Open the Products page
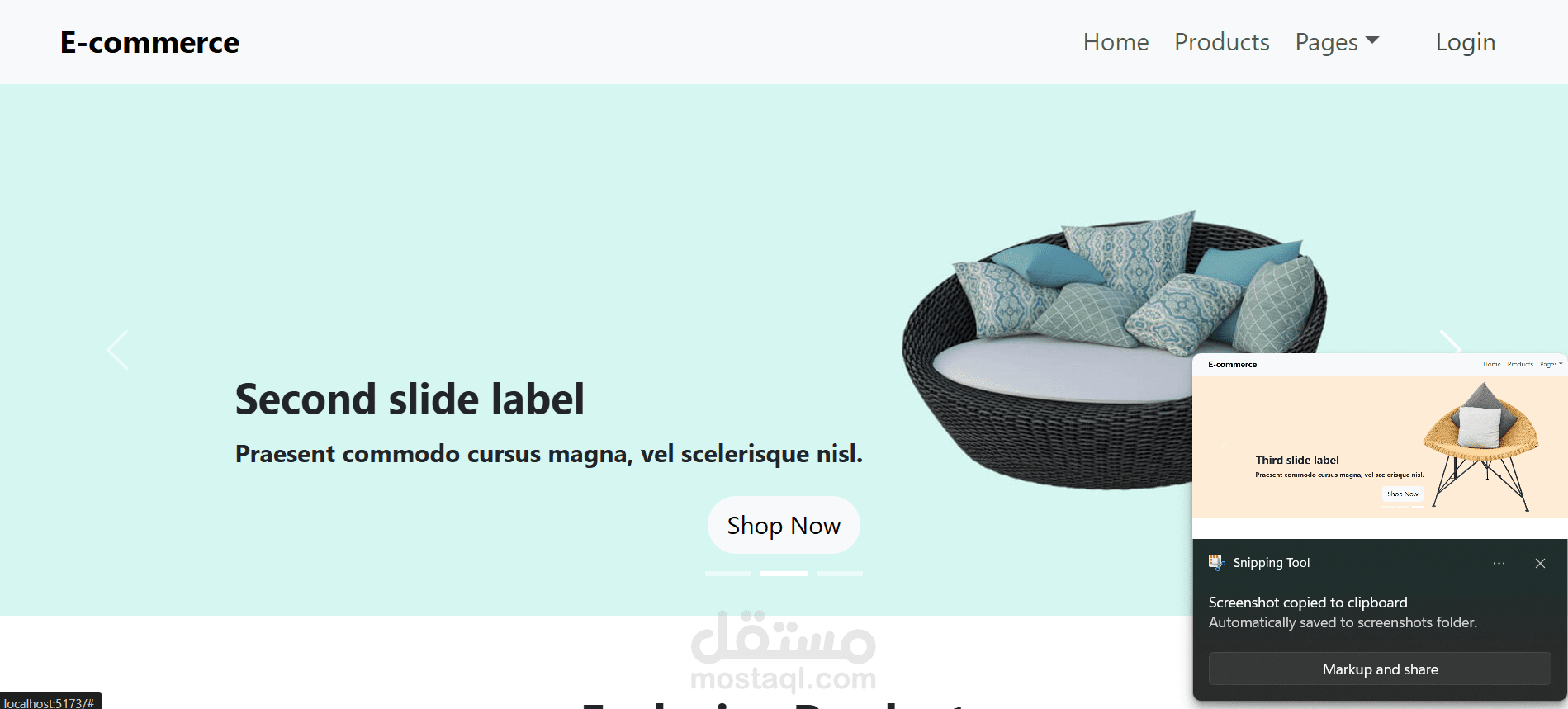The width and height of the screenshot is (1568, 709). pos(1222,42)
